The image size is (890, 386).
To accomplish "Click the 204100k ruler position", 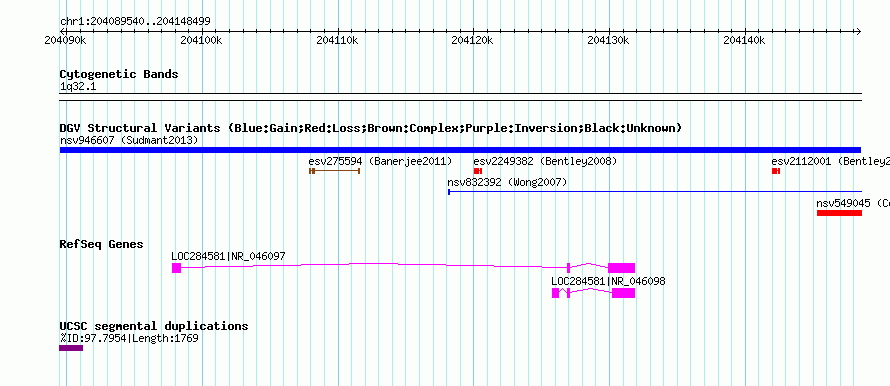I will coord(201,40).
